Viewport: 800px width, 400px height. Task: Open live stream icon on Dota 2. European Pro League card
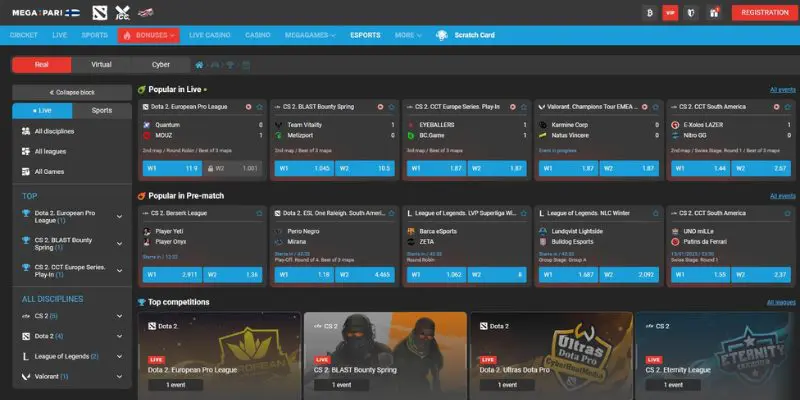coord(248,107)
